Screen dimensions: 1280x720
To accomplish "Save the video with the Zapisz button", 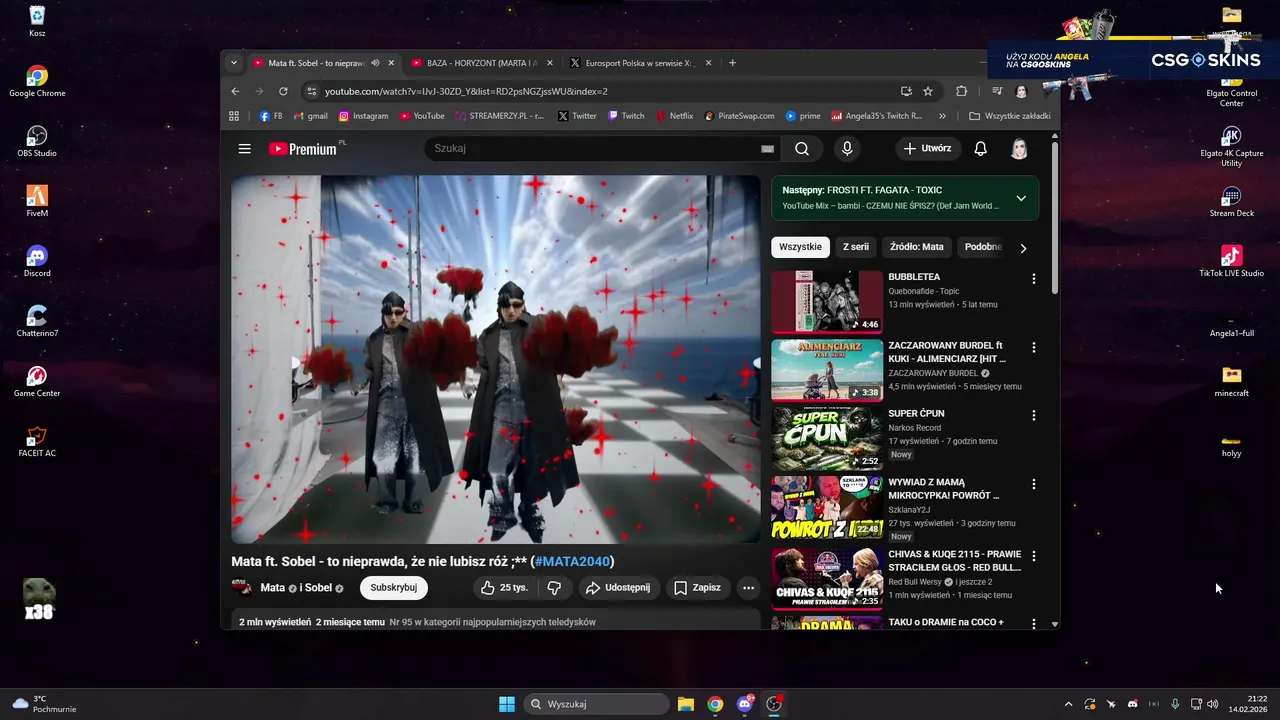I will (x=698, y=588).
